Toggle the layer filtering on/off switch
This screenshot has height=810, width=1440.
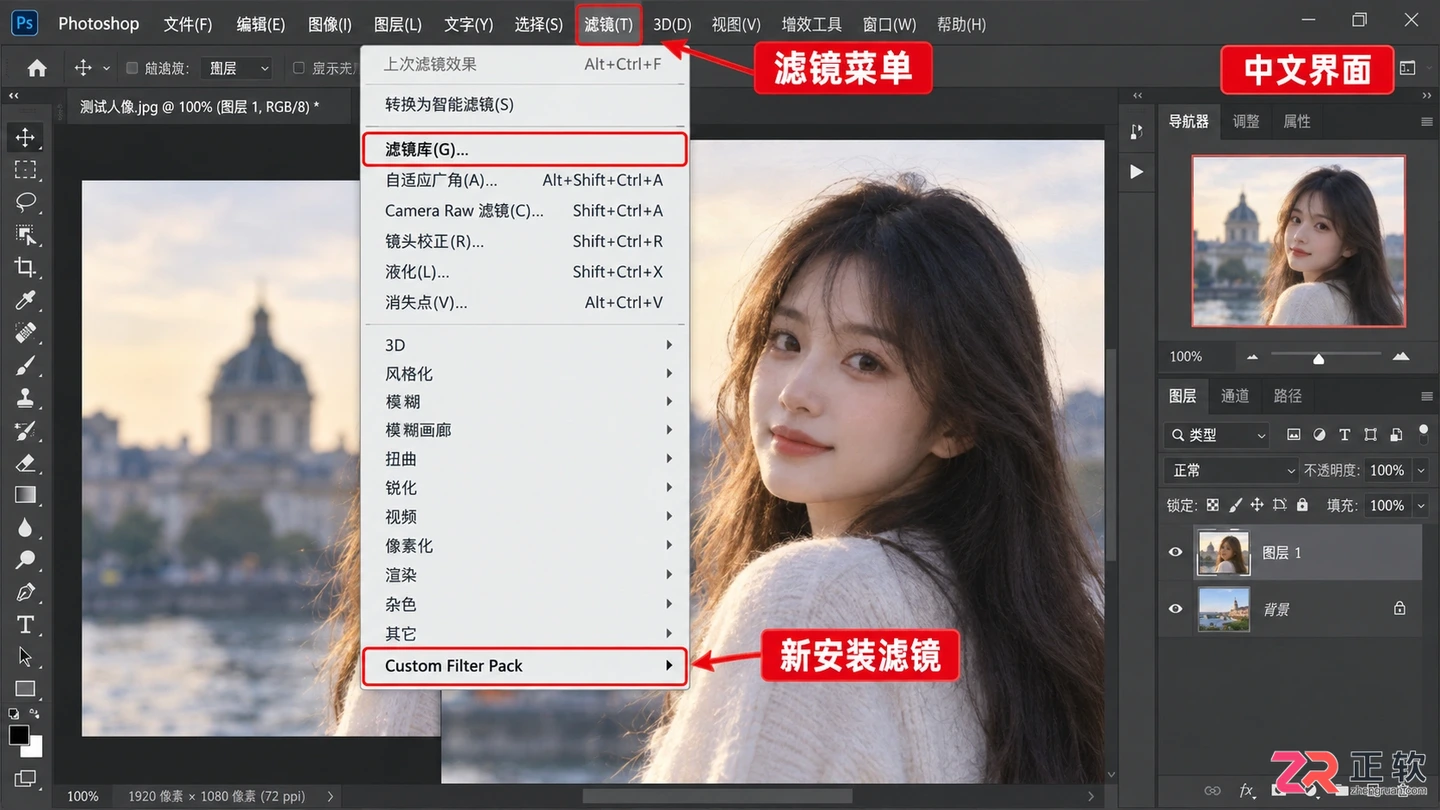(x=1424, y=434)
